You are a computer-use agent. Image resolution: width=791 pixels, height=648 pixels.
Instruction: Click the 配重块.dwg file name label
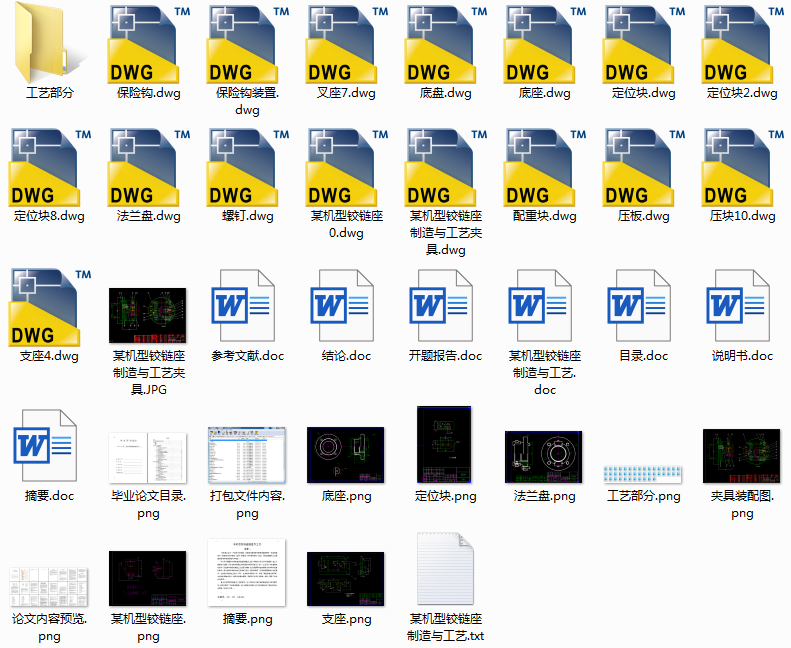(544, 216)
